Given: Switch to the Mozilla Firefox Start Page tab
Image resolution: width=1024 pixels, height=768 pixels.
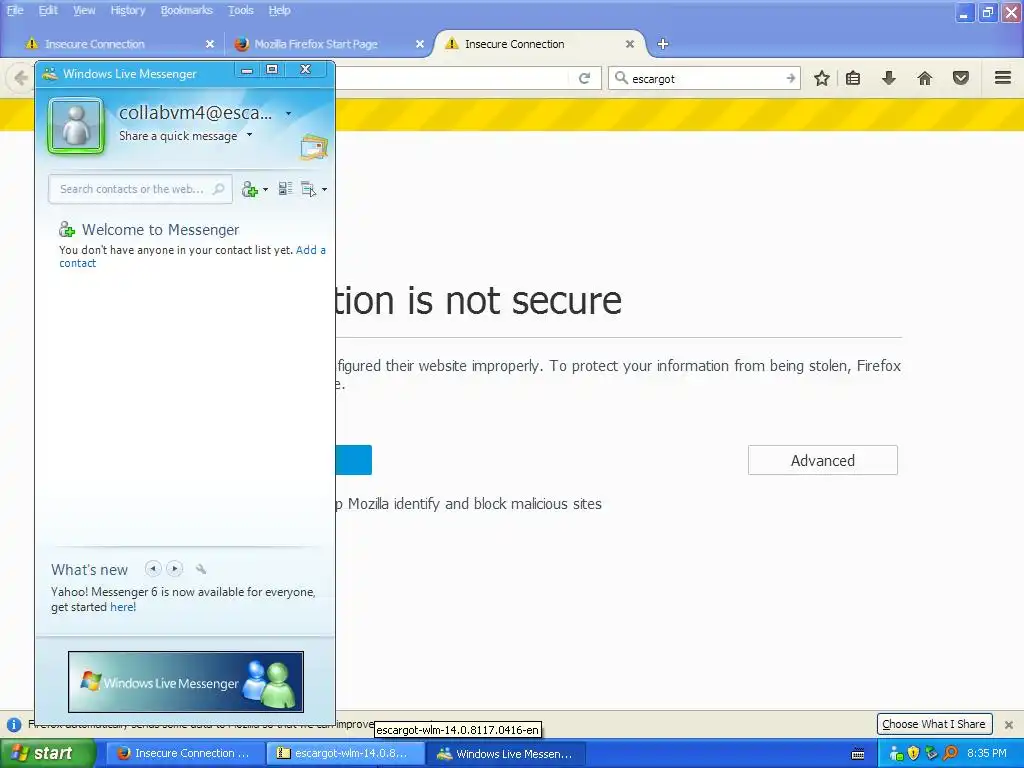Looking at the screenshot, I should [x=315, y=44].
